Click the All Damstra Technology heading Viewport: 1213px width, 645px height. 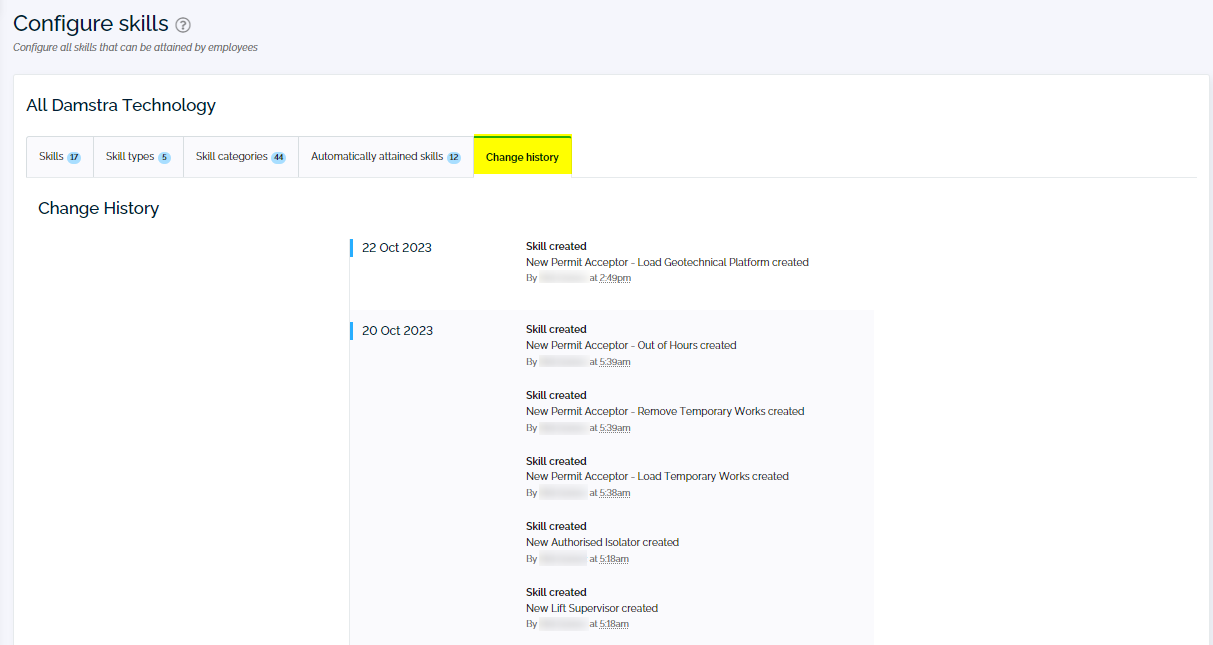120,105
